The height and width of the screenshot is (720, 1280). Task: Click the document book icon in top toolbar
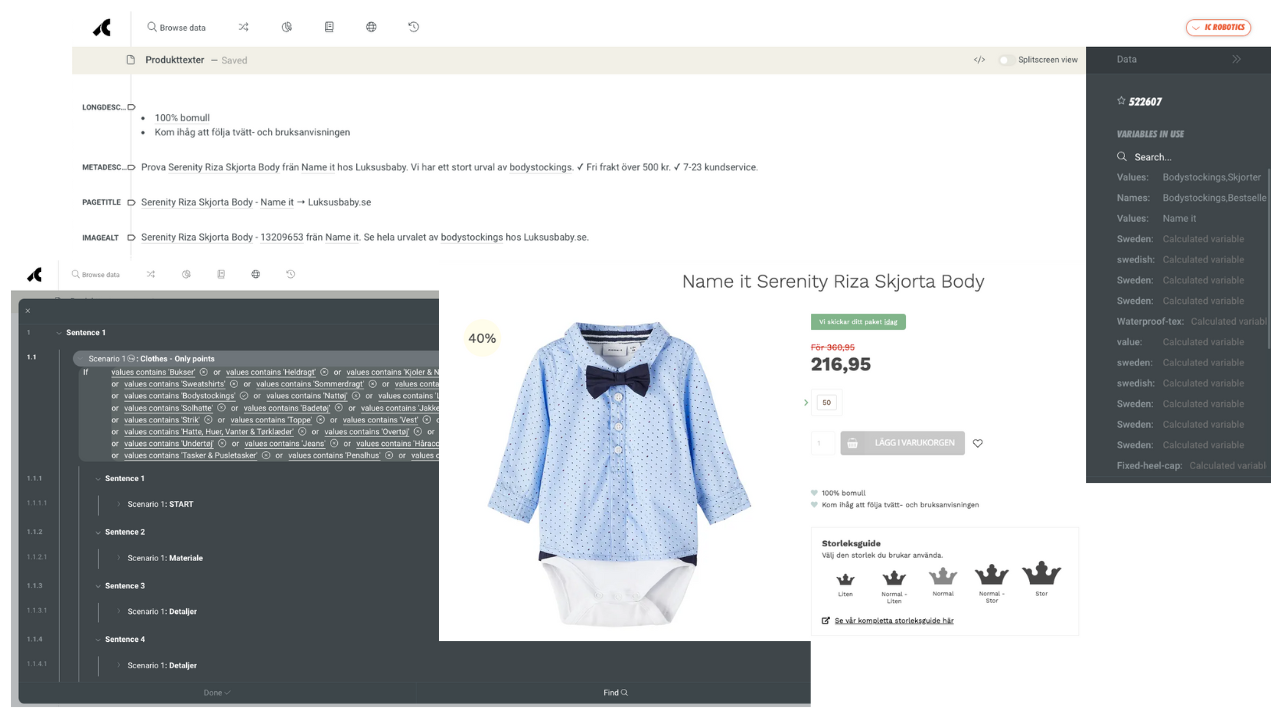pos(329,27)
